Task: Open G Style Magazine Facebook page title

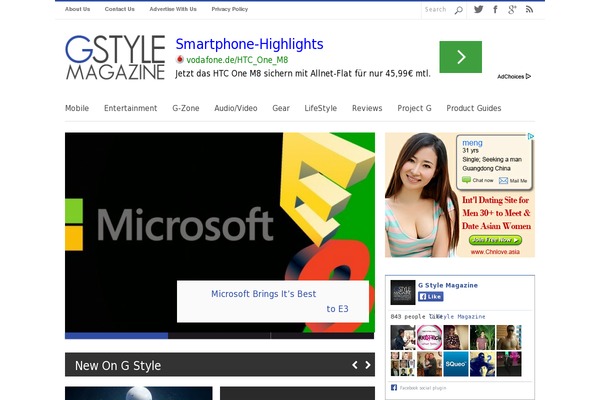Action: pyautogui.click(x=448, y=285)
